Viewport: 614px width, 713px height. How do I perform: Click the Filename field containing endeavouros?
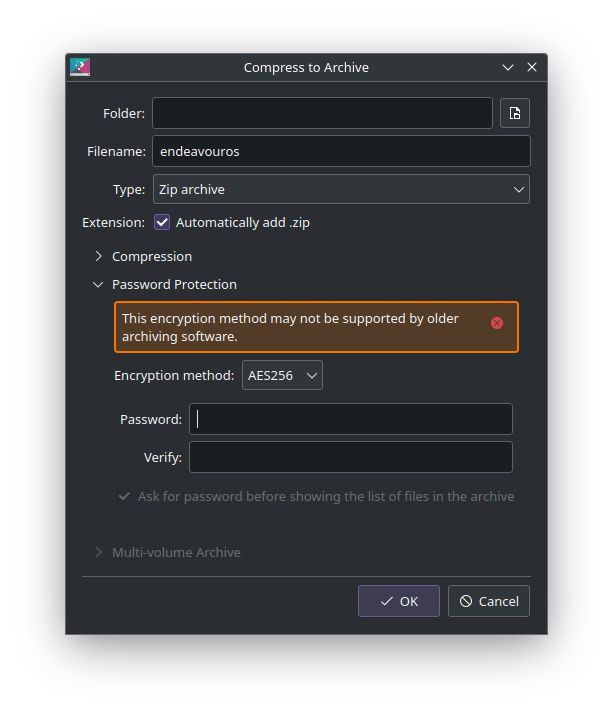pyautogui.click(x=341, y=151)
